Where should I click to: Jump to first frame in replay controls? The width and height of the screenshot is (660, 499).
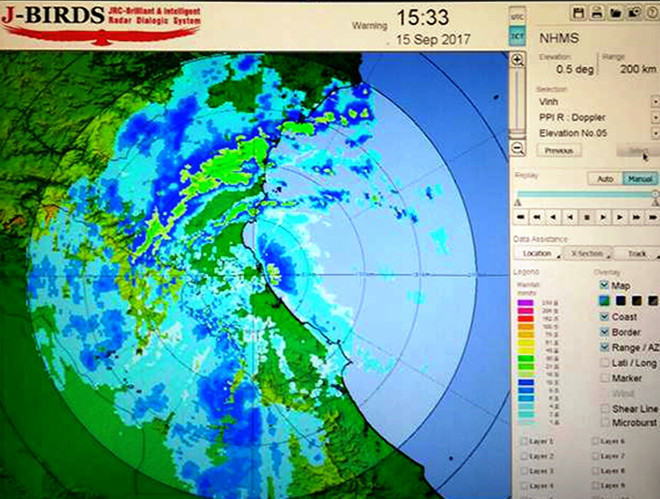pos(521,216)
